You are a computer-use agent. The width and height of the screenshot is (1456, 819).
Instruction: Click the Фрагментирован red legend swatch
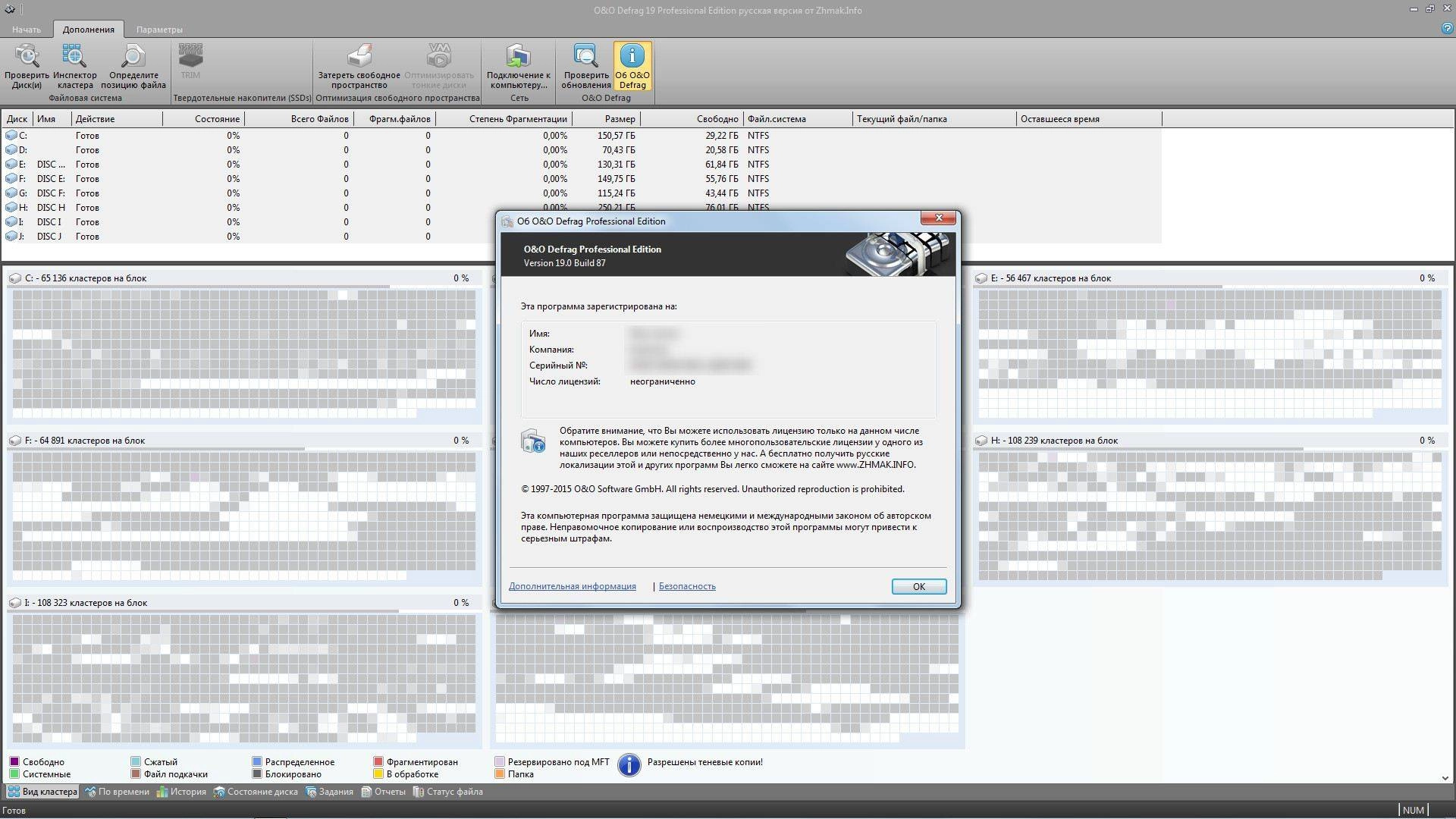(378, 761)
